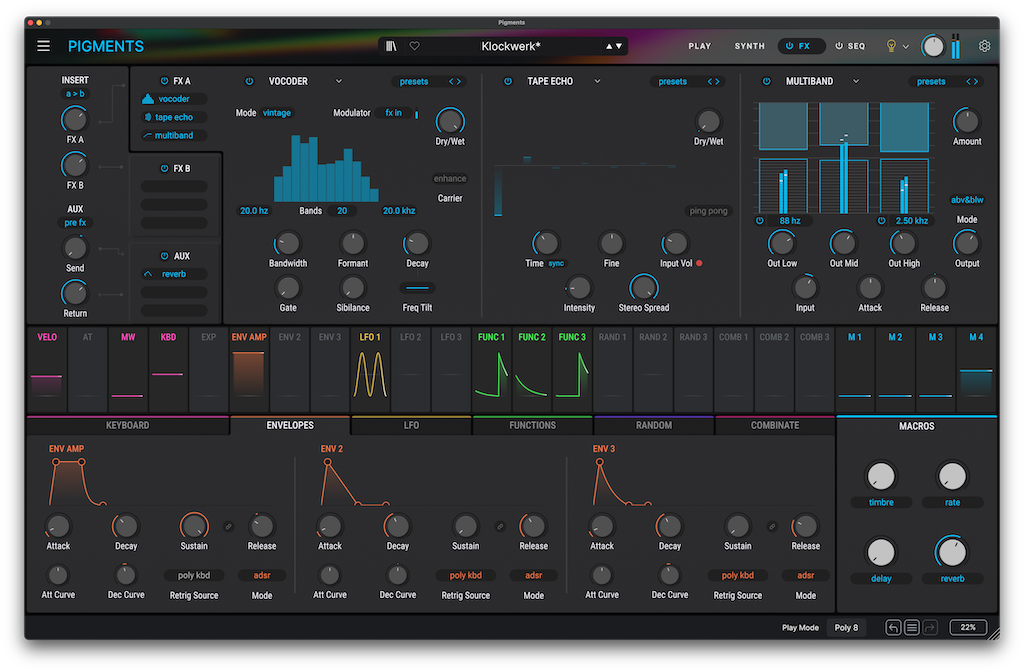Viewport: 1024px width, 672px height.
Task: Select the ENV AMP modulation source
Action: (249, 370)
